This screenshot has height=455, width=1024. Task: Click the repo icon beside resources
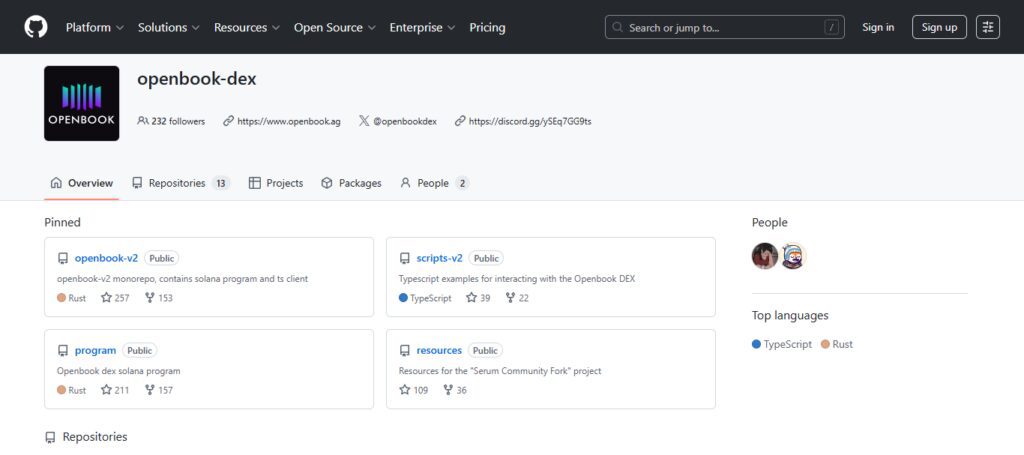[x=405, y=351]
